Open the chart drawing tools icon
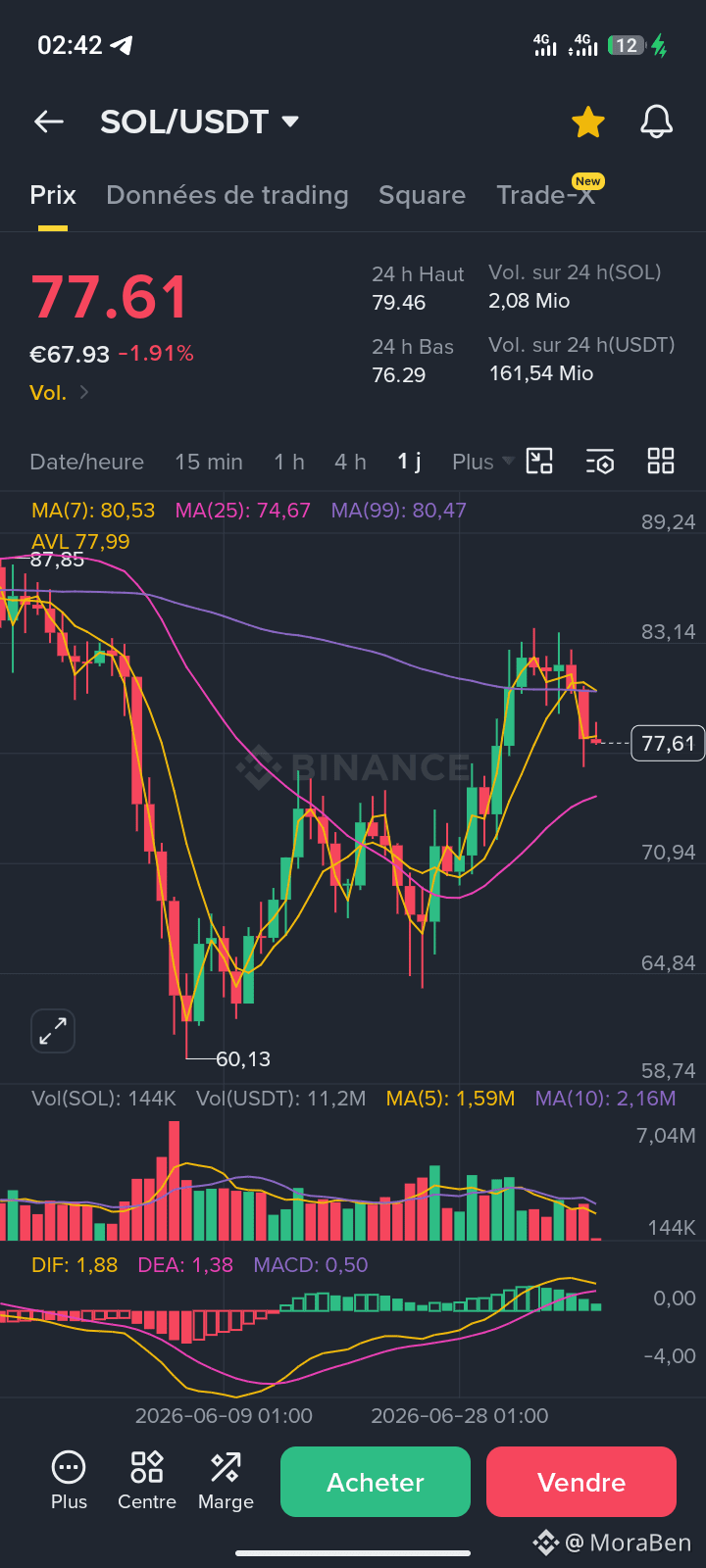Screen dimensions: 706x1568 pos(539,462)
